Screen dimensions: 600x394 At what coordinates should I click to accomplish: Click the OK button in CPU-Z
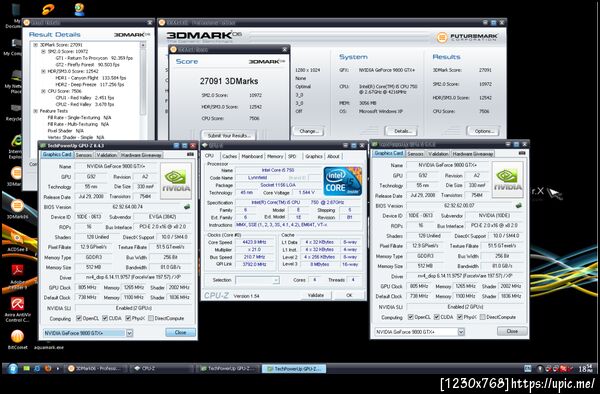(349, 295)
